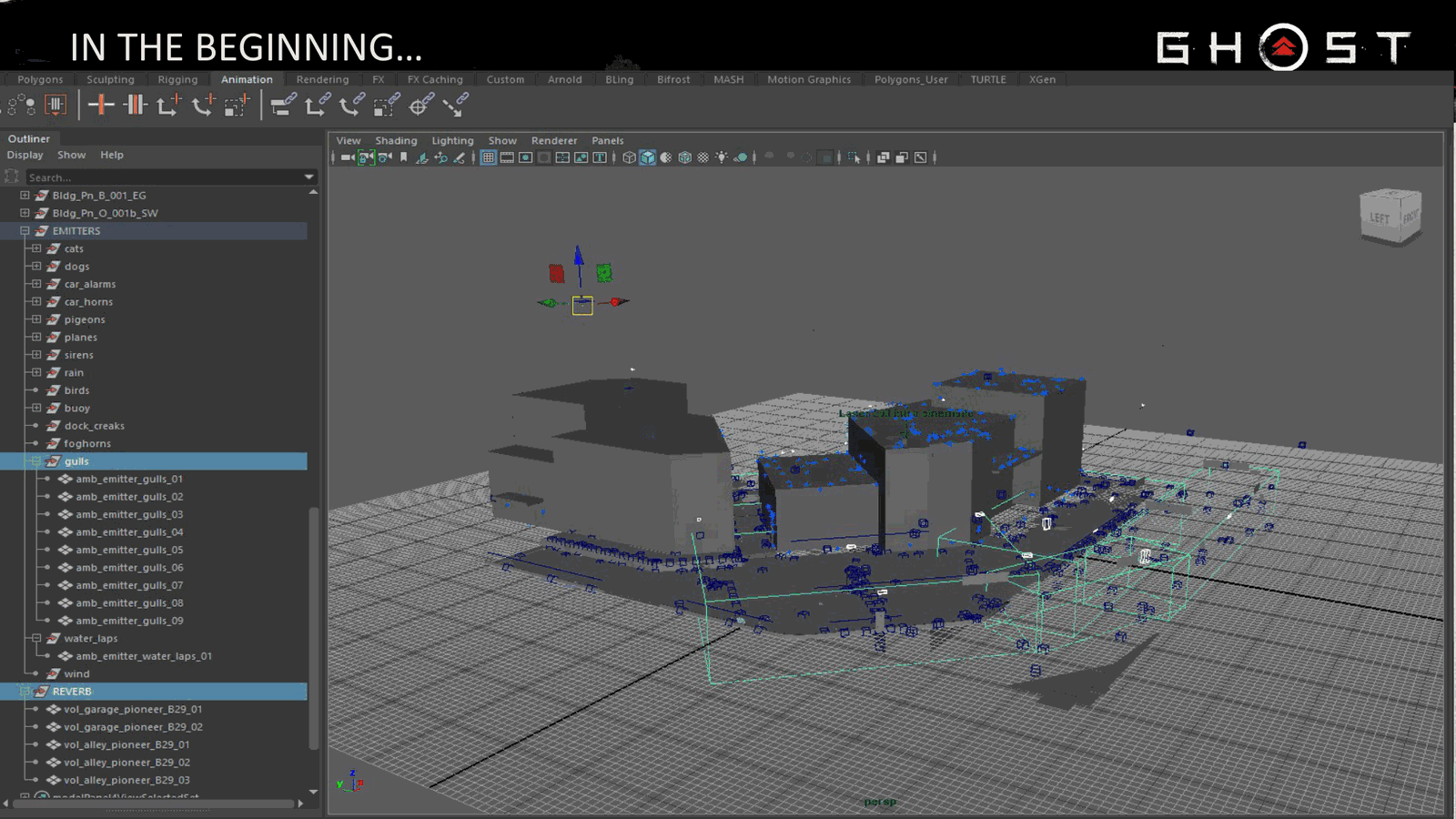
Task: Switch to the Rigging shelf tab
Action: 177,80
